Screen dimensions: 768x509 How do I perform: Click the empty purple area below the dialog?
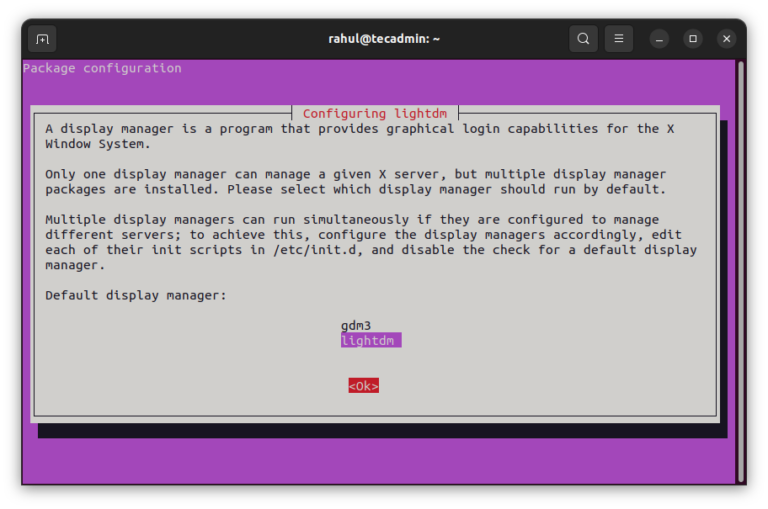[380, 460]
